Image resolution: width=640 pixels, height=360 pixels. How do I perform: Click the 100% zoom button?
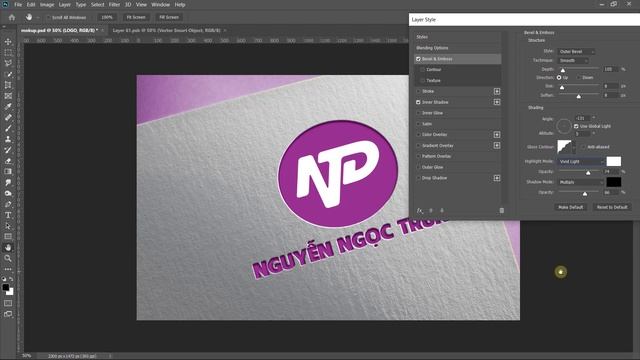point(107,18)
